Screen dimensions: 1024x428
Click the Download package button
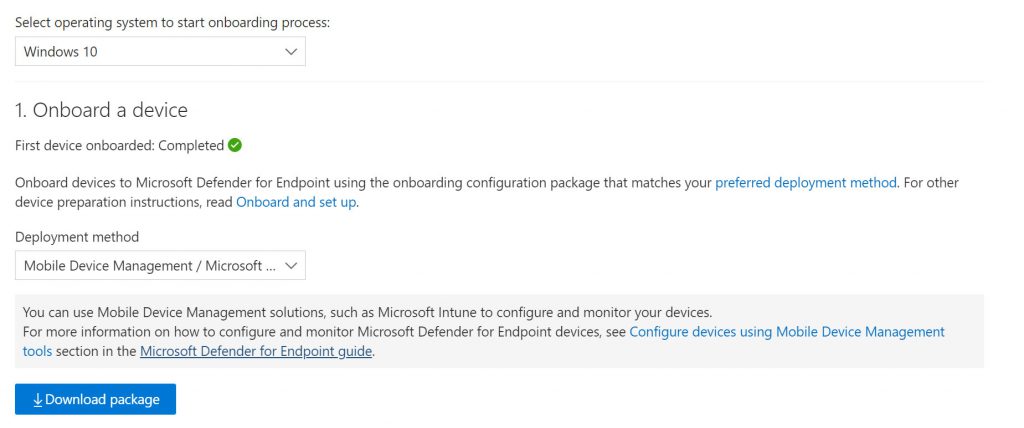click(95, 399)
